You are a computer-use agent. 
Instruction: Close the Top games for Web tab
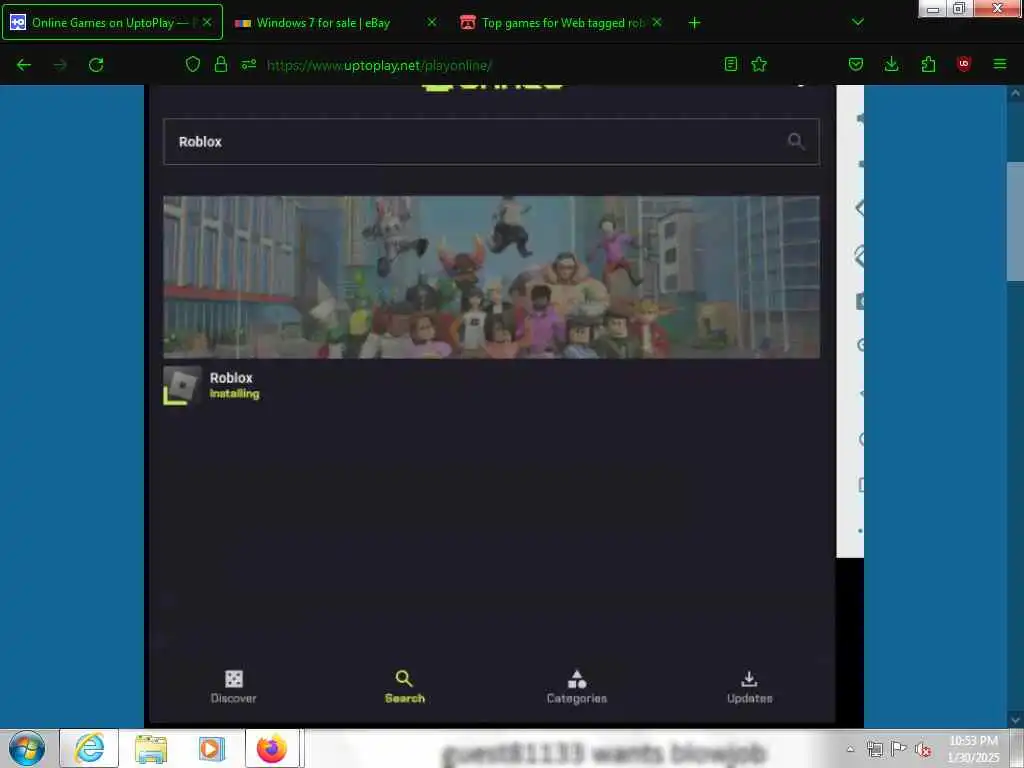pyautogui.click(x=657, y=22)
